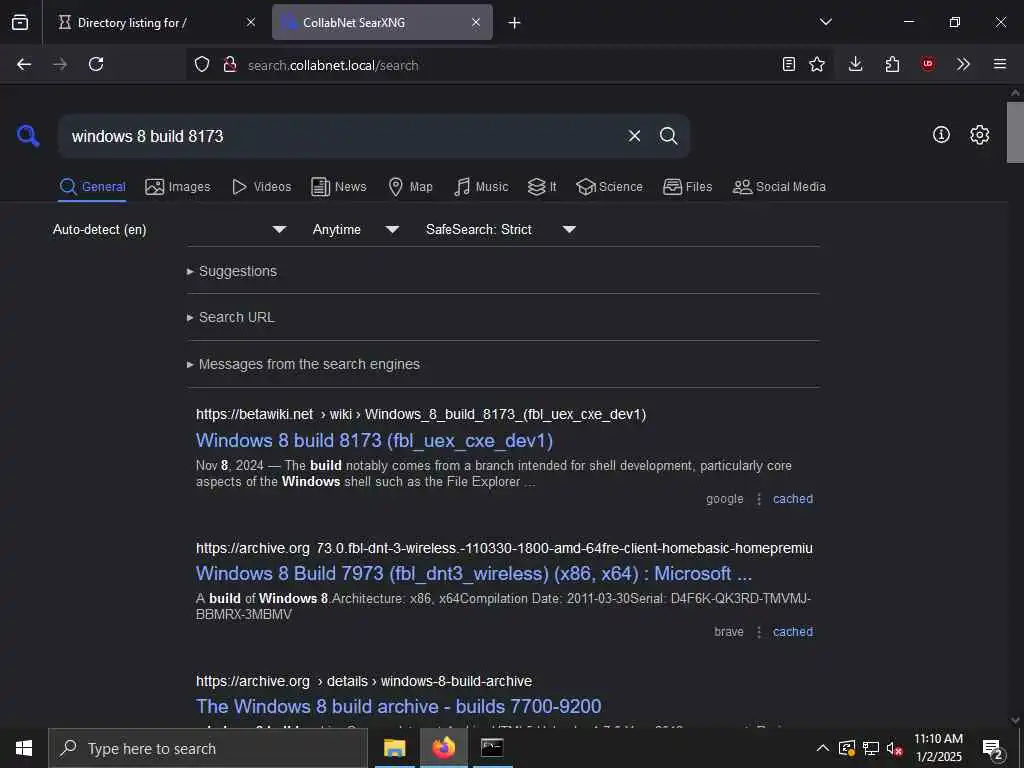Click the insecure connection padlock icon
This screenshot has height=768, width=1024.
tap(230, 65)
